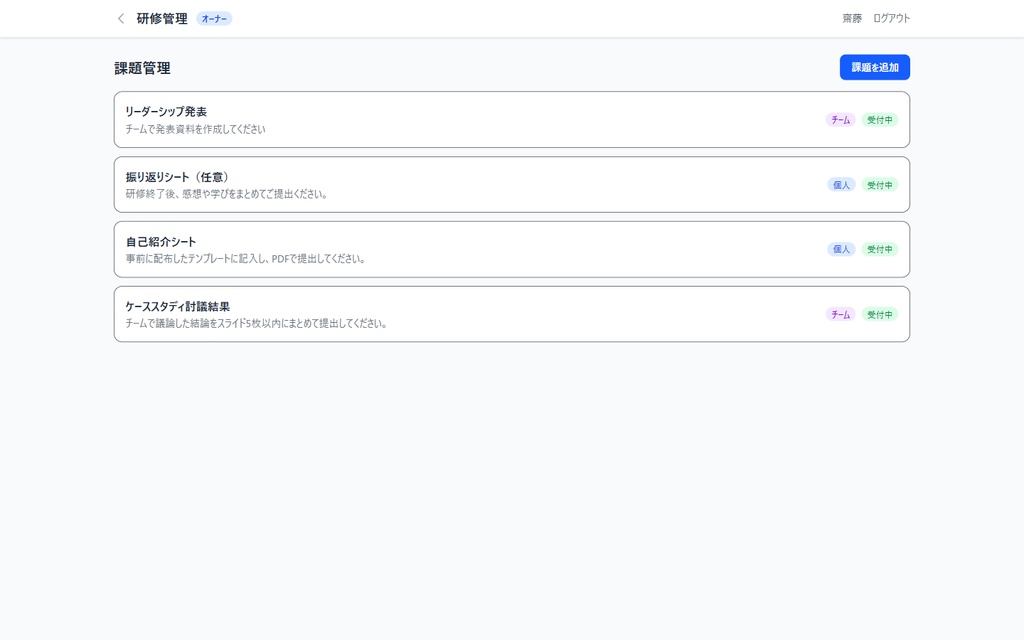
Task: Toggle the チーム label on リーダーシップ発表 card
Action: 840,119
